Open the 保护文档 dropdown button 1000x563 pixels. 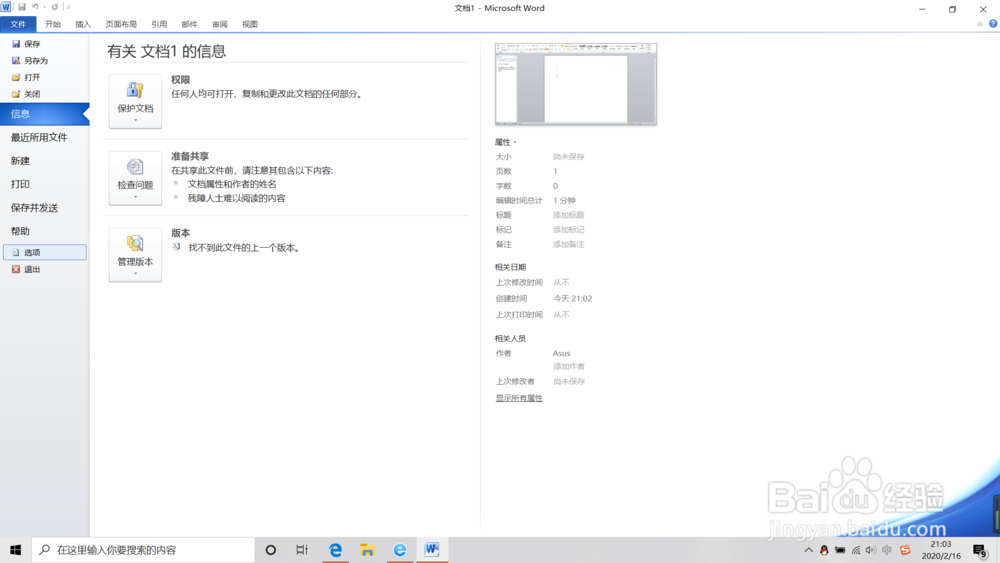(135, 101)
